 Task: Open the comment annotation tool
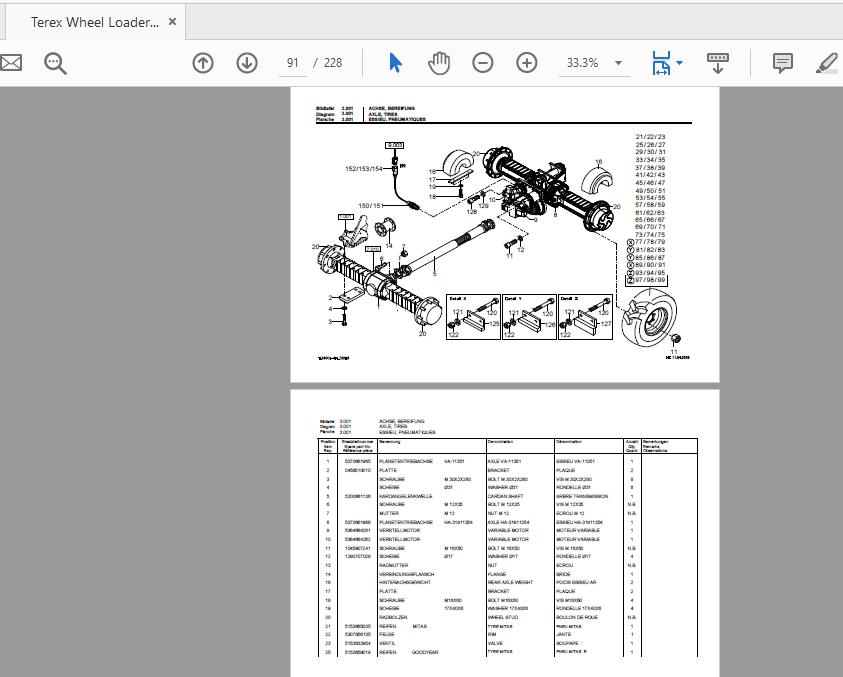(x=781, y=62)
